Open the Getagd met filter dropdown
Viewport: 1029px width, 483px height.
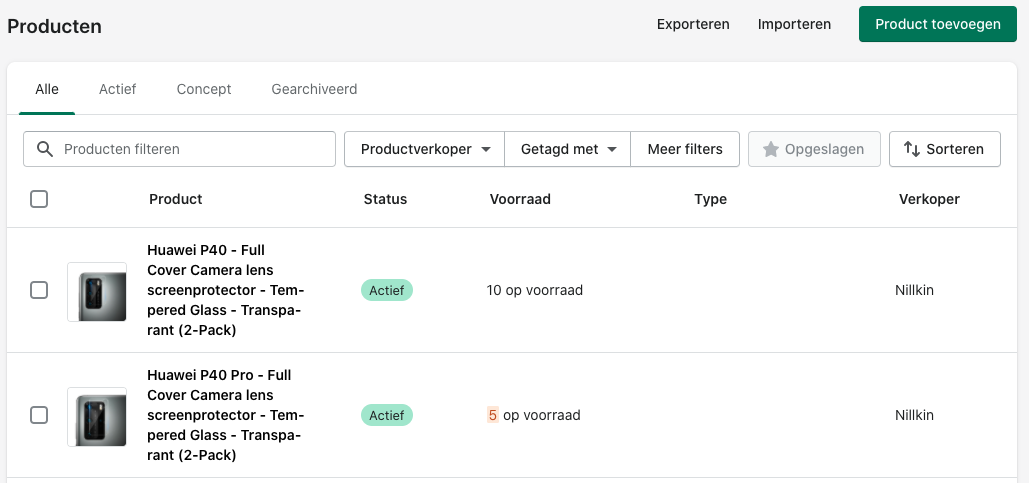(x=568, y=149)
